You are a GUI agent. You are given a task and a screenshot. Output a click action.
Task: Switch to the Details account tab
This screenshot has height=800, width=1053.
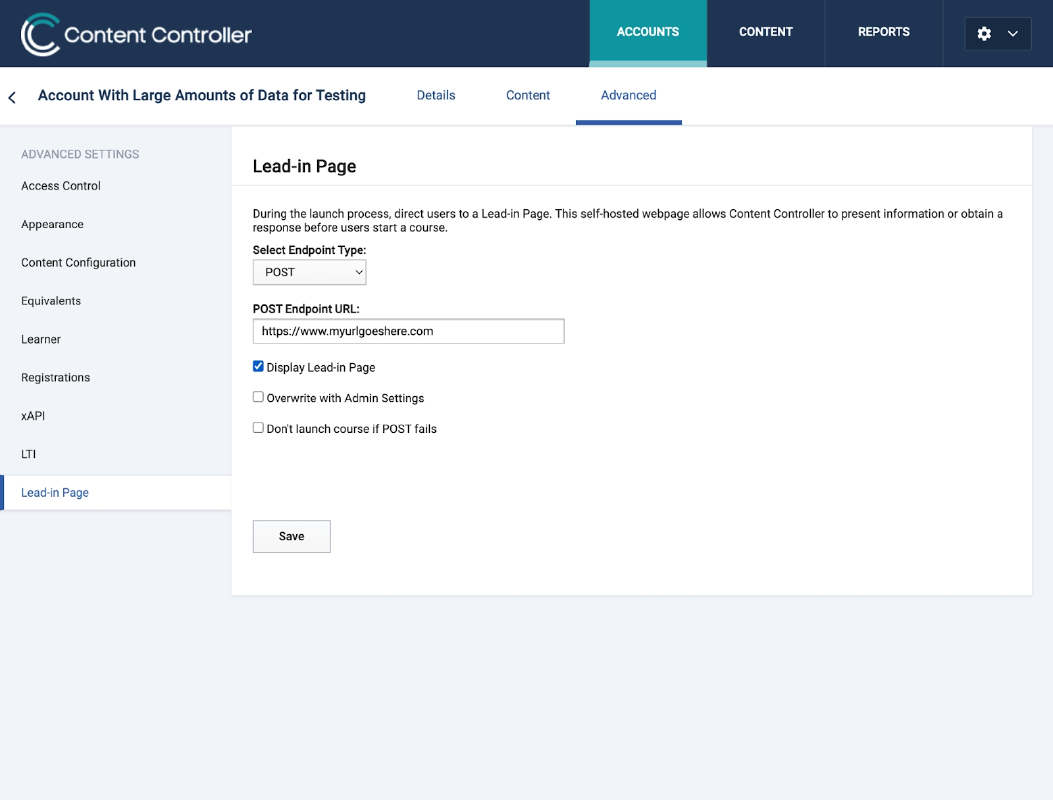436,95
